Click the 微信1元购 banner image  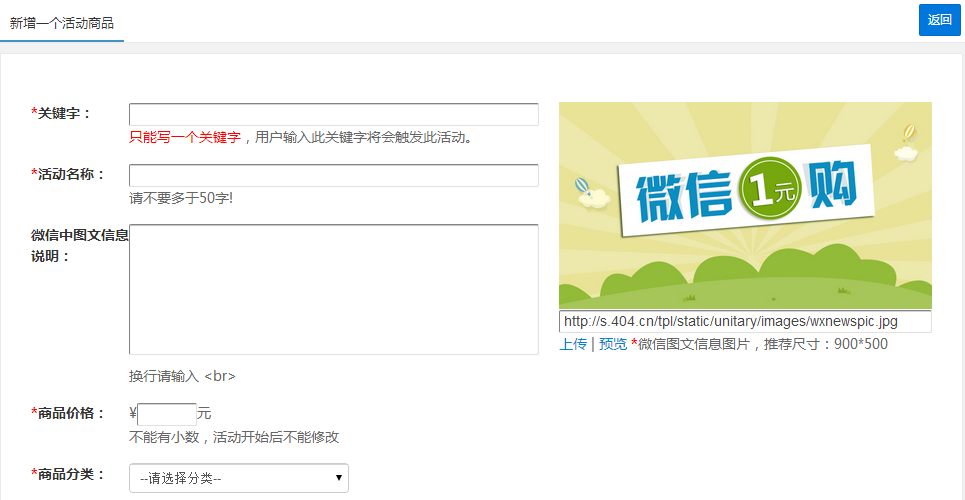(x=745, y=205)
